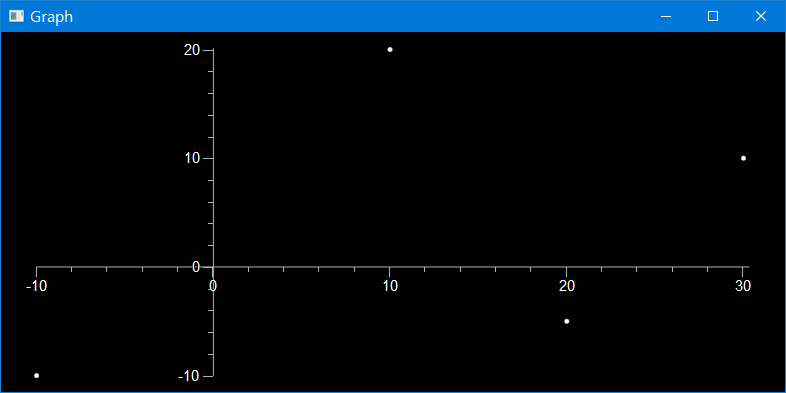Screen dimensions: 786x393
Task: Click the -10 label on x-axis
Action: tap(37, 286)
